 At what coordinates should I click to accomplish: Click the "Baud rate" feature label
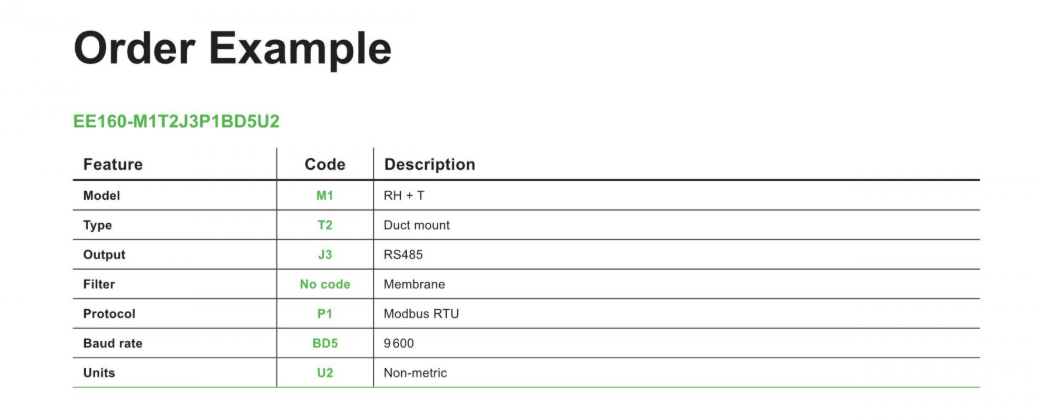113,343
